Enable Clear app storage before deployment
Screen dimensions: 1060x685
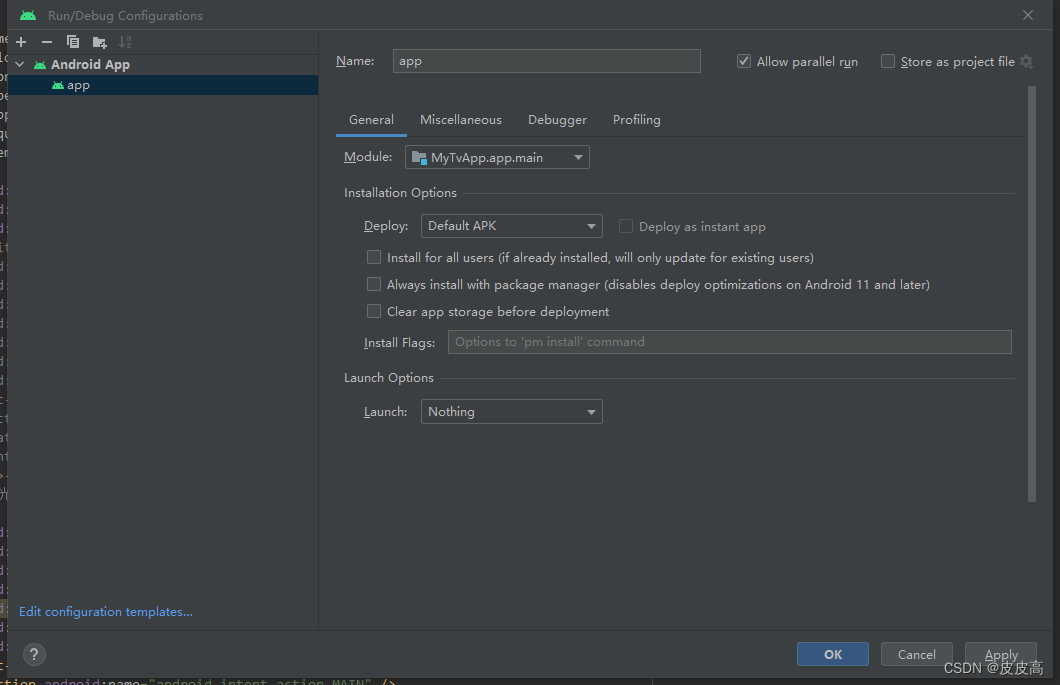[373, 311]
